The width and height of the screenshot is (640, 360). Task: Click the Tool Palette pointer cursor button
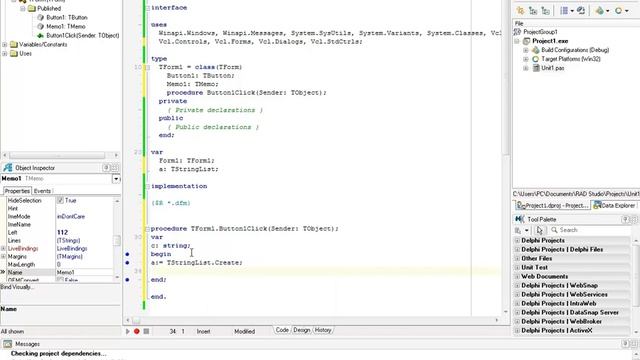coord(540,230)
